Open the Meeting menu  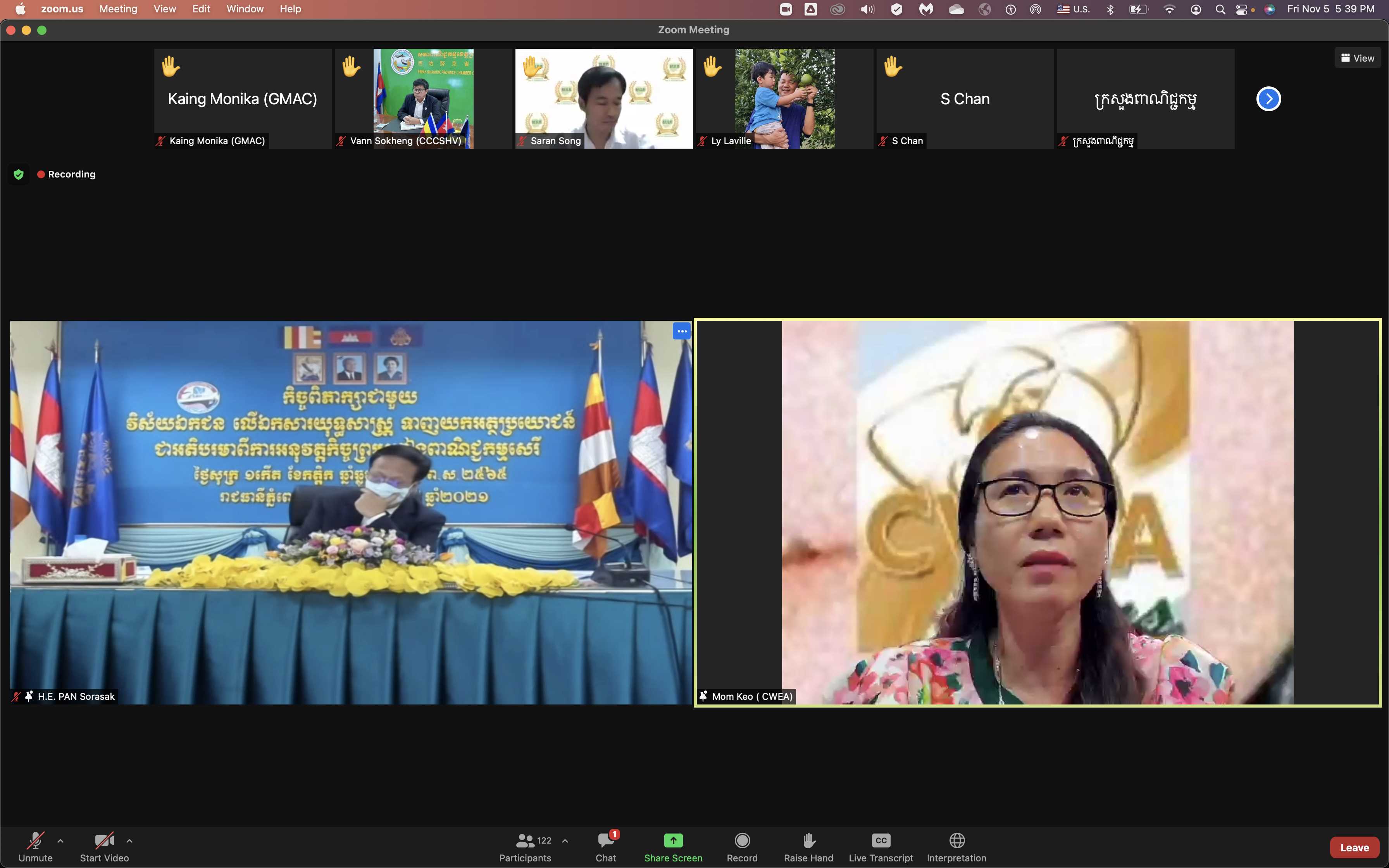[118, 9]
